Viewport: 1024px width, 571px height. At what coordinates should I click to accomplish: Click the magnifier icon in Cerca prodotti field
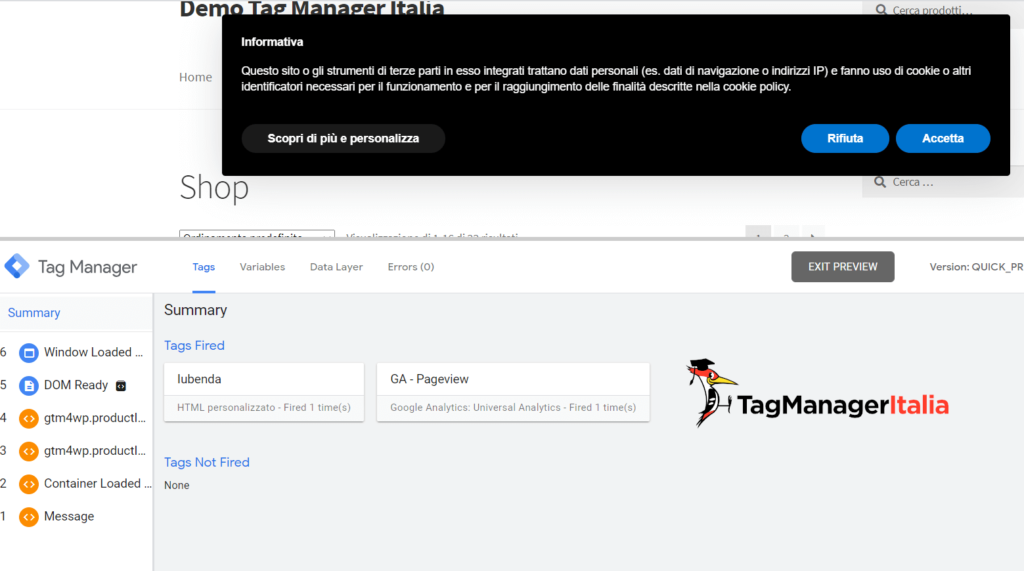click(881, 10)
